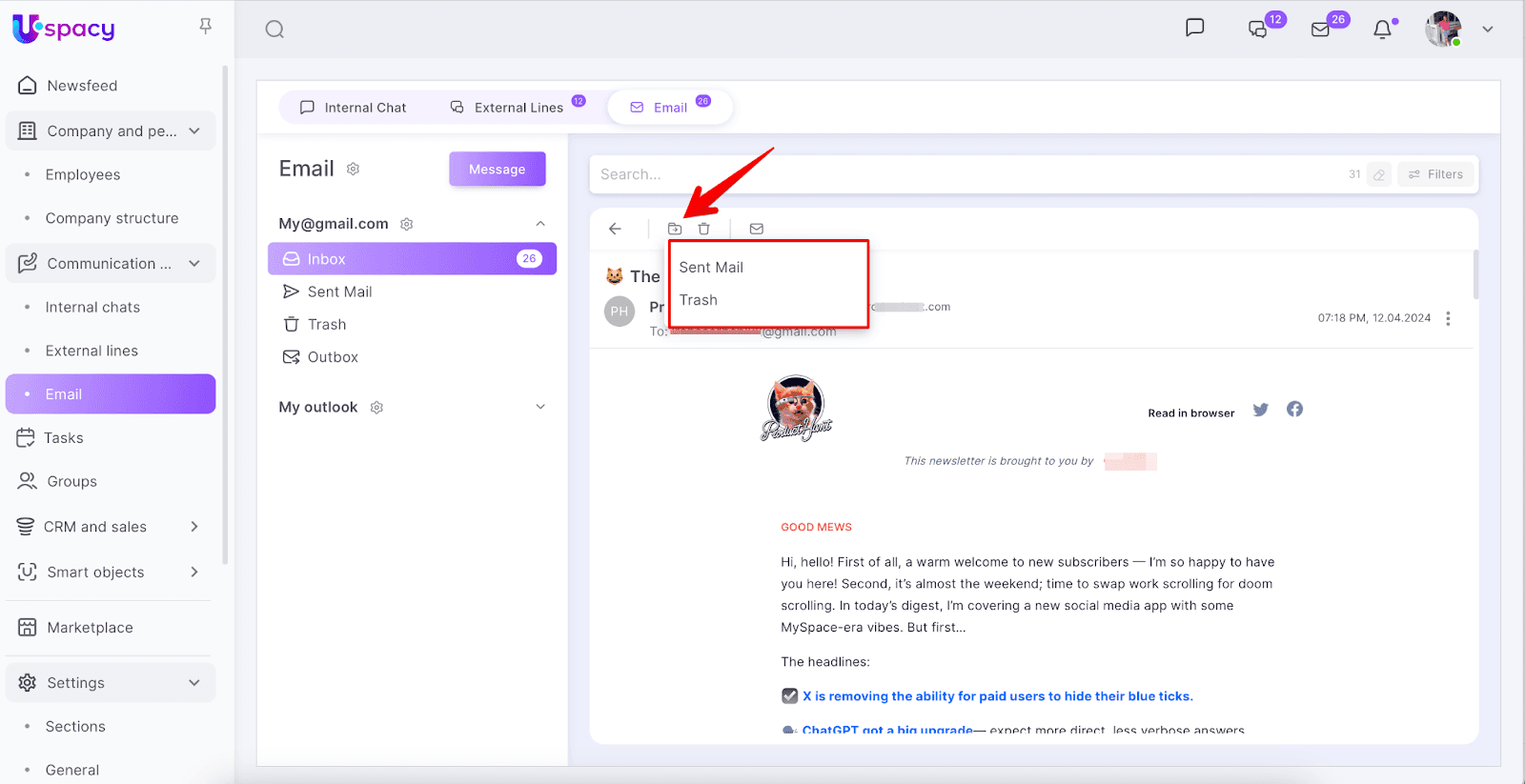Expand the My outlook account

[x=540, y=407]
